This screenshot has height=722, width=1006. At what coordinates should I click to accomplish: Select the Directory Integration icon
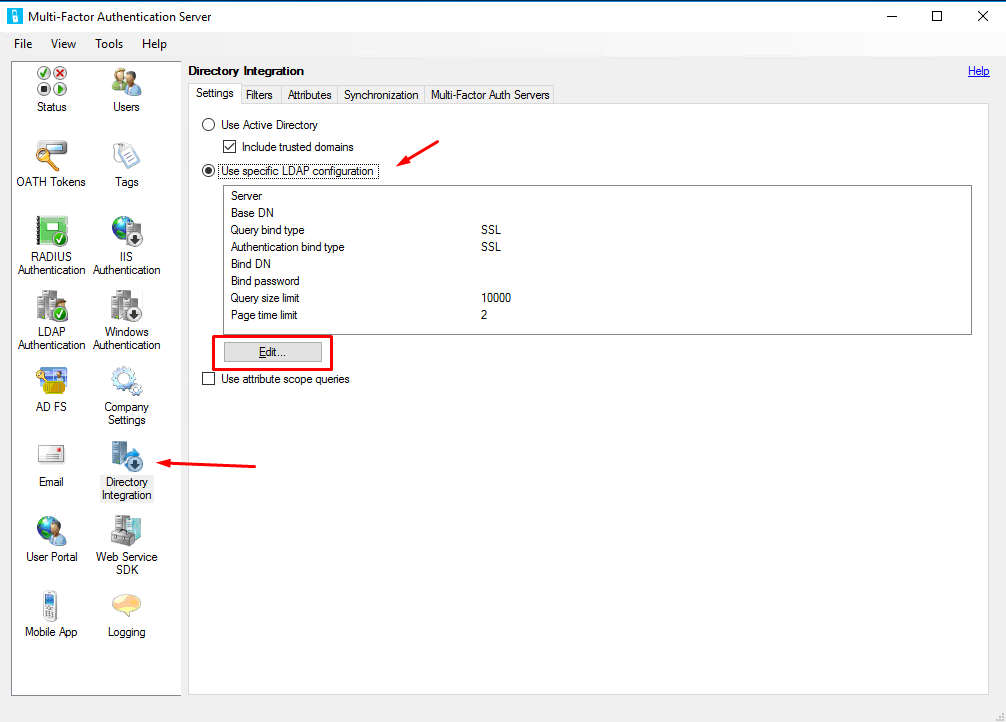[x=126, y=456]
